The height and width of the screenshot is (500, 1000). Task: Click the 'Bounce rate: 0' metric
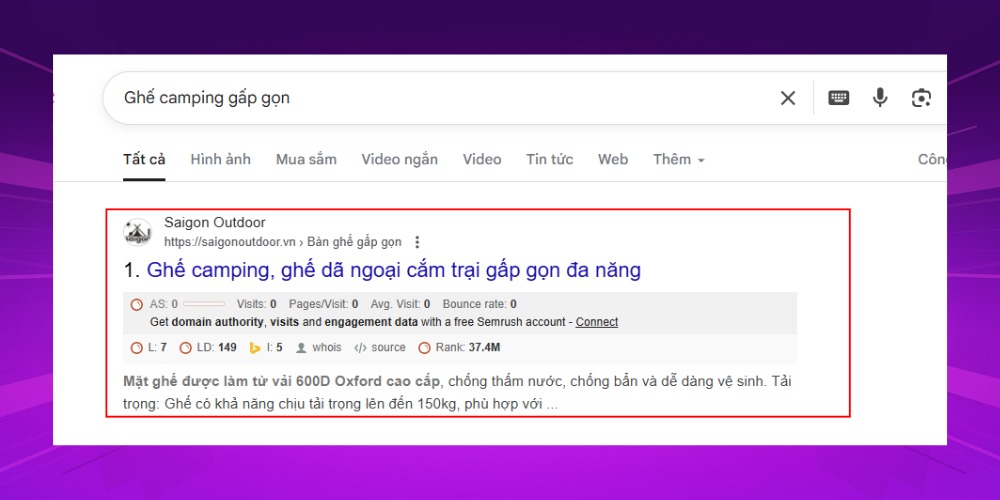pos(480,304)
